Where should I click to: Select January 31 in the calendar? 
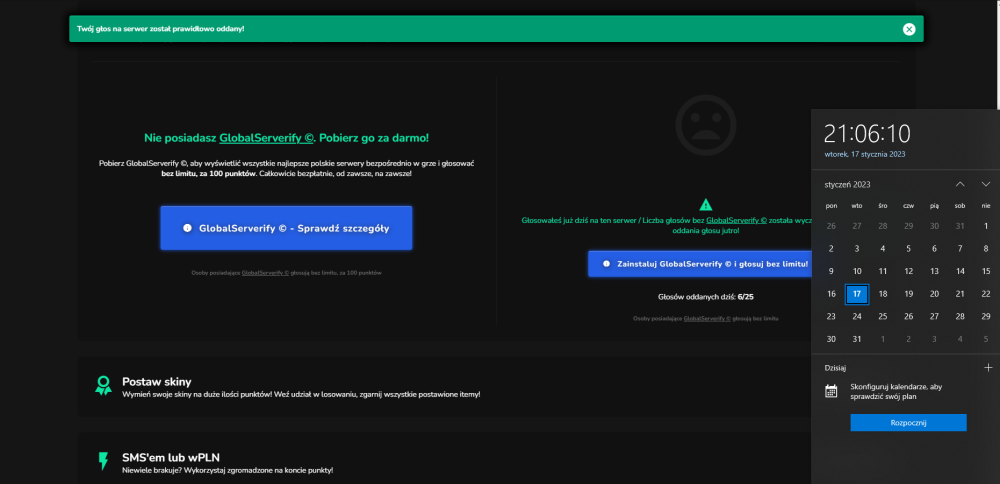point(857,339)
